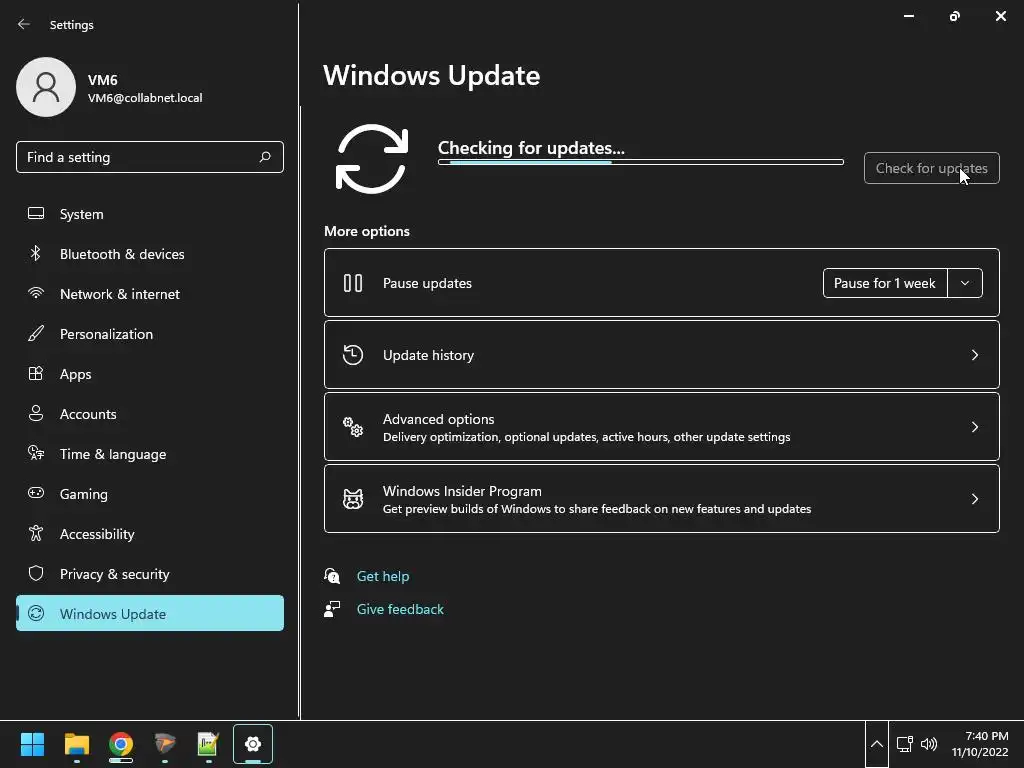Click the cat icon for Windows Insider Program
1024x768 pixels.
click(x=353, y=499)
